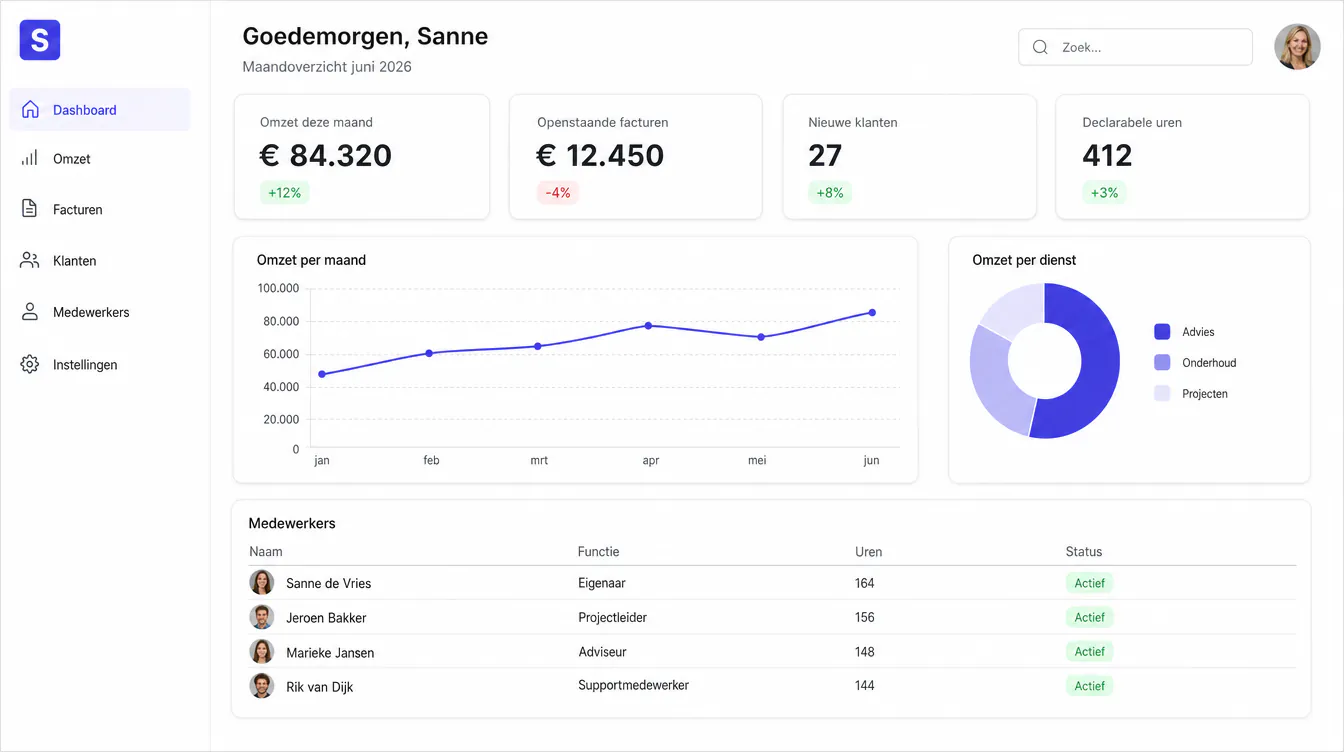This screenshot has width=1344, height=752.
Task: Click Actief badge in Rik van Dijk row
Action: click(x=1090, y=686)
